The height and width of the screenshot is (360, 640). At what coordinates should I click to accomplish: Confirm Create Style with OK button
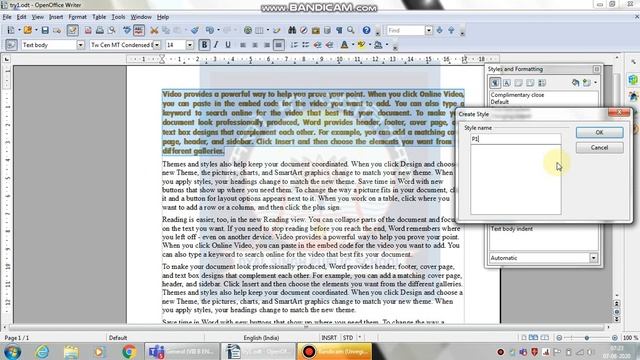click(x=599, y=132)
